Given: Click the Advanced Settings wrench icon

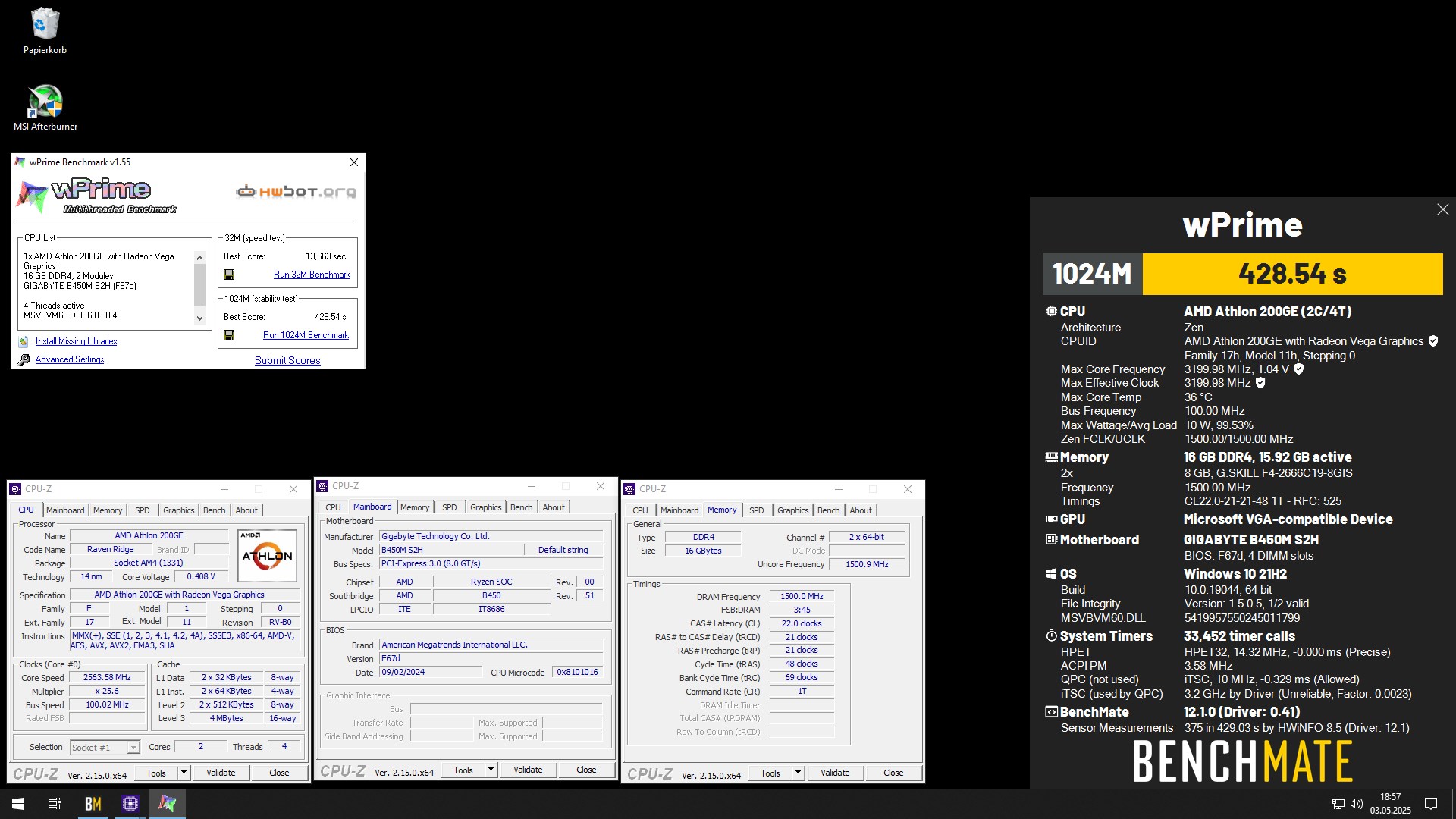Looking at the screenshot, I should coord(24,359).
